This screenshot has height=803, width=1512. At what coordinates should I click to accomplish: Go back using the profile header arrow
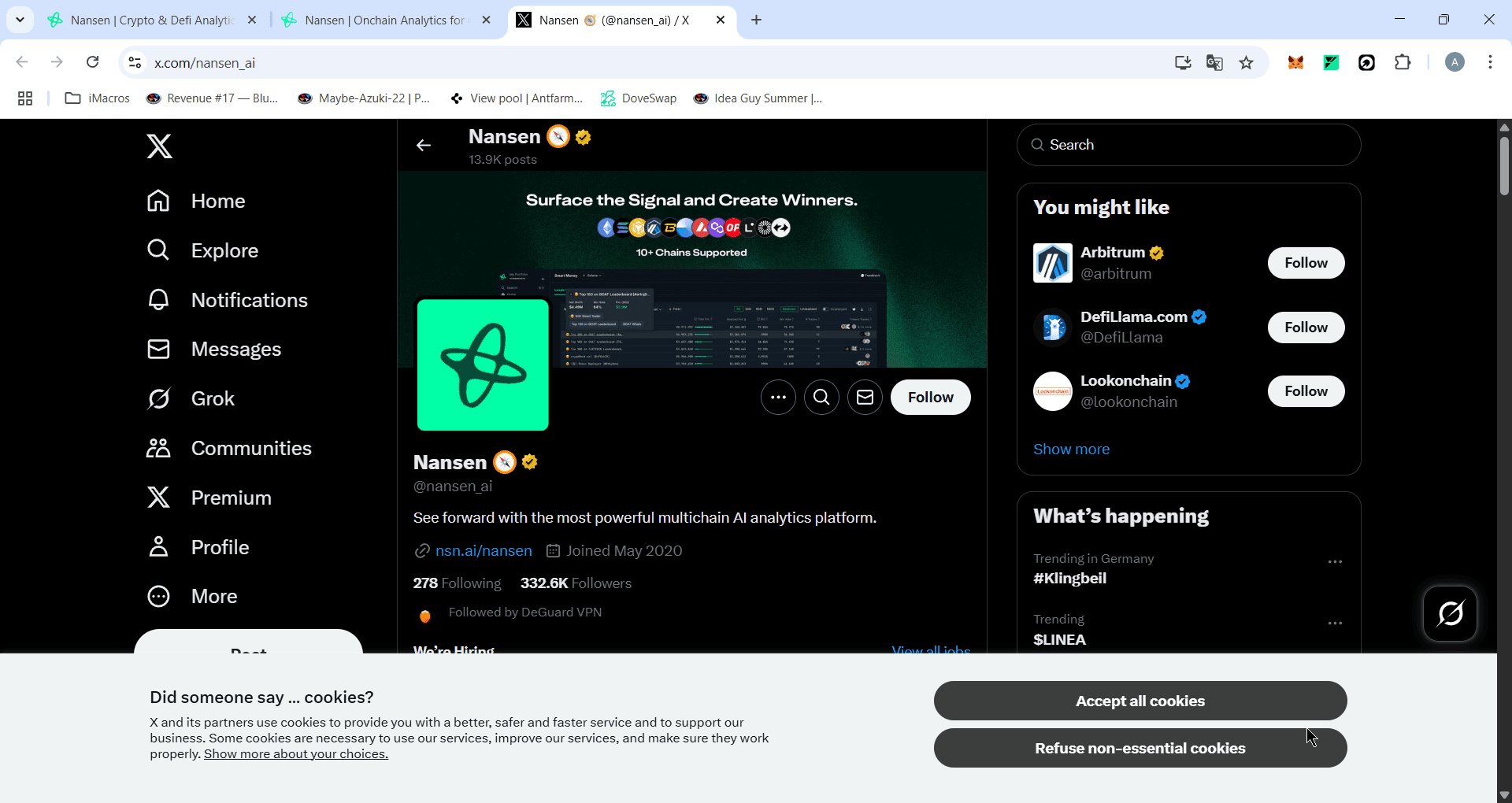(x=424, y=146)
